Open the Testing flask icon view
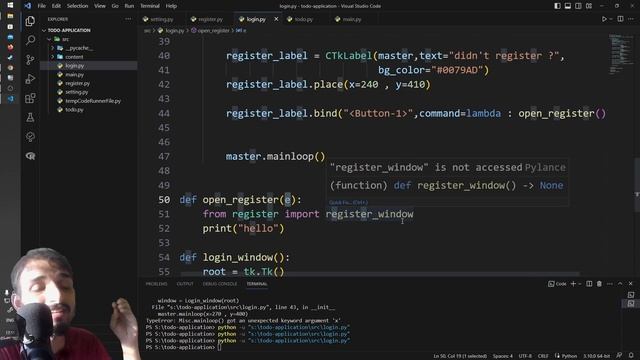Viewport: 640px width, 360px height. click(x=30, y=118)
